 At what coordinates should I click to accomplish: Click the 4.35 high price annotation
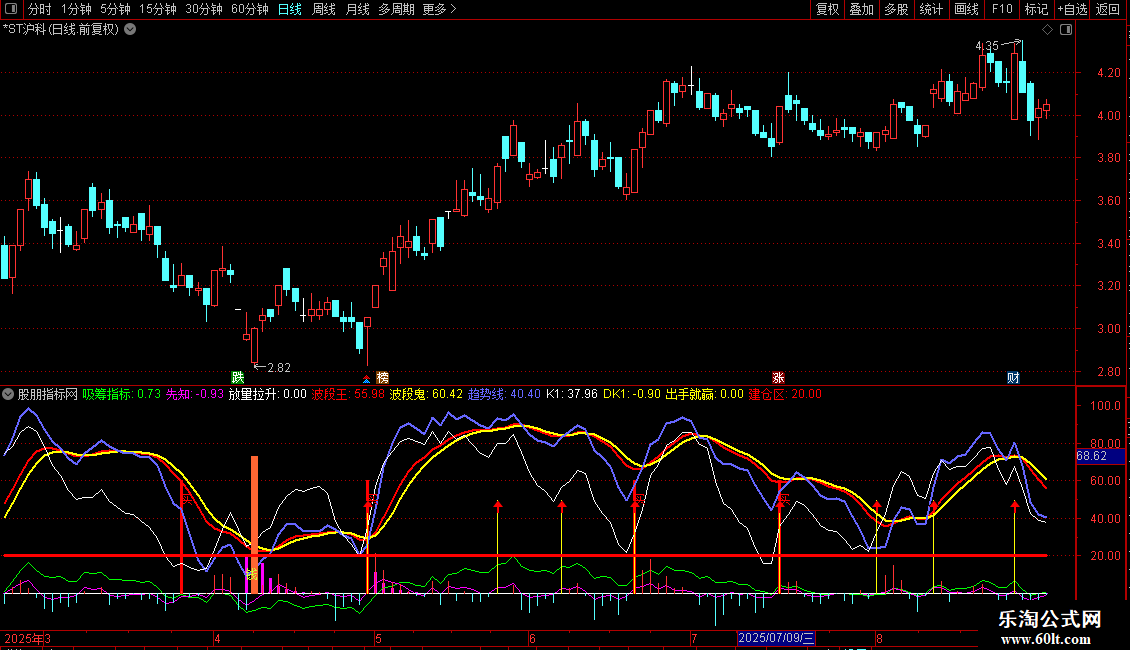[x=987, y=46]
